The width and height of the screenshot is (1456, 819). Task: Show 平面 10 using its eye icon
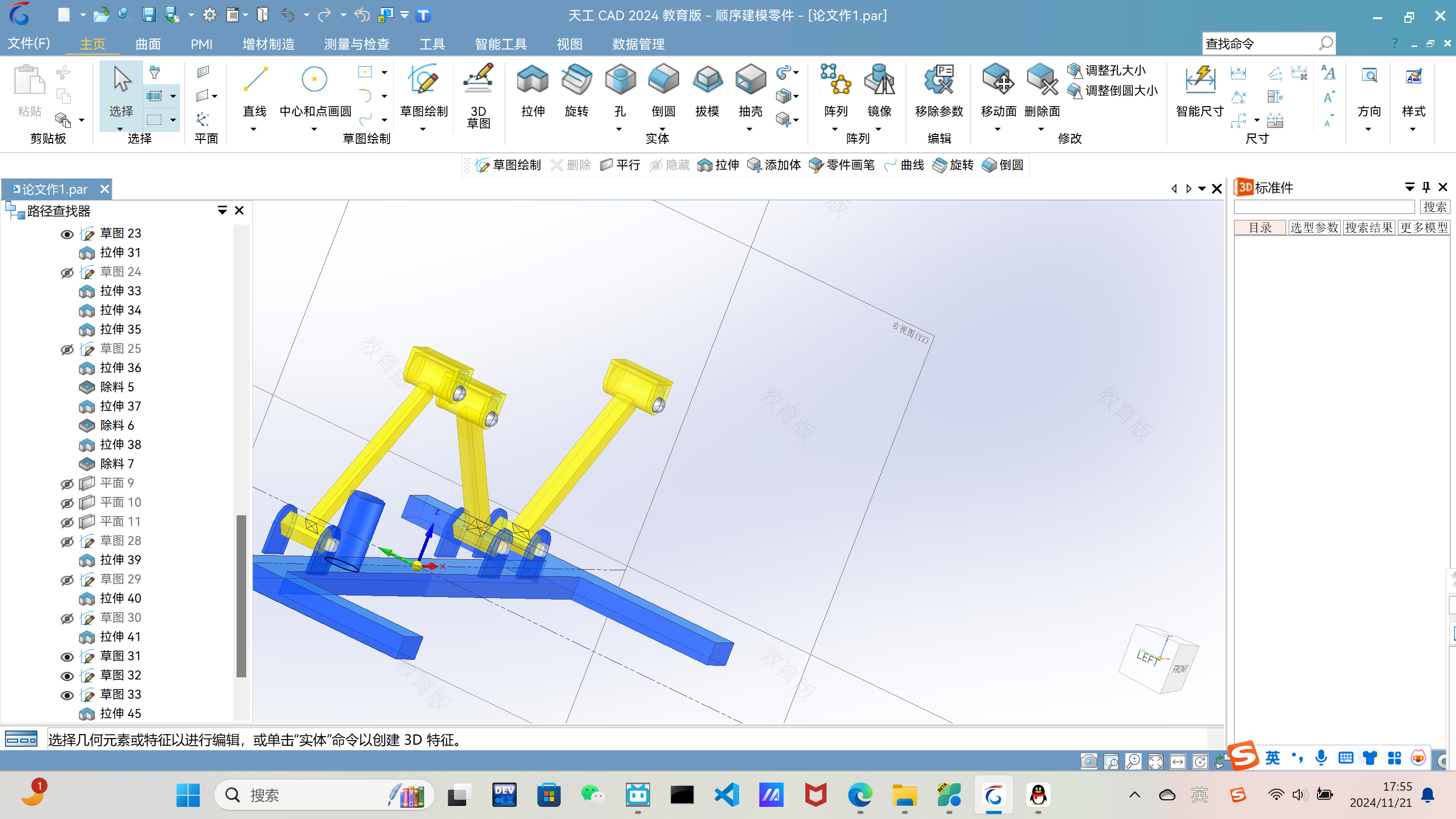(67, 503)
